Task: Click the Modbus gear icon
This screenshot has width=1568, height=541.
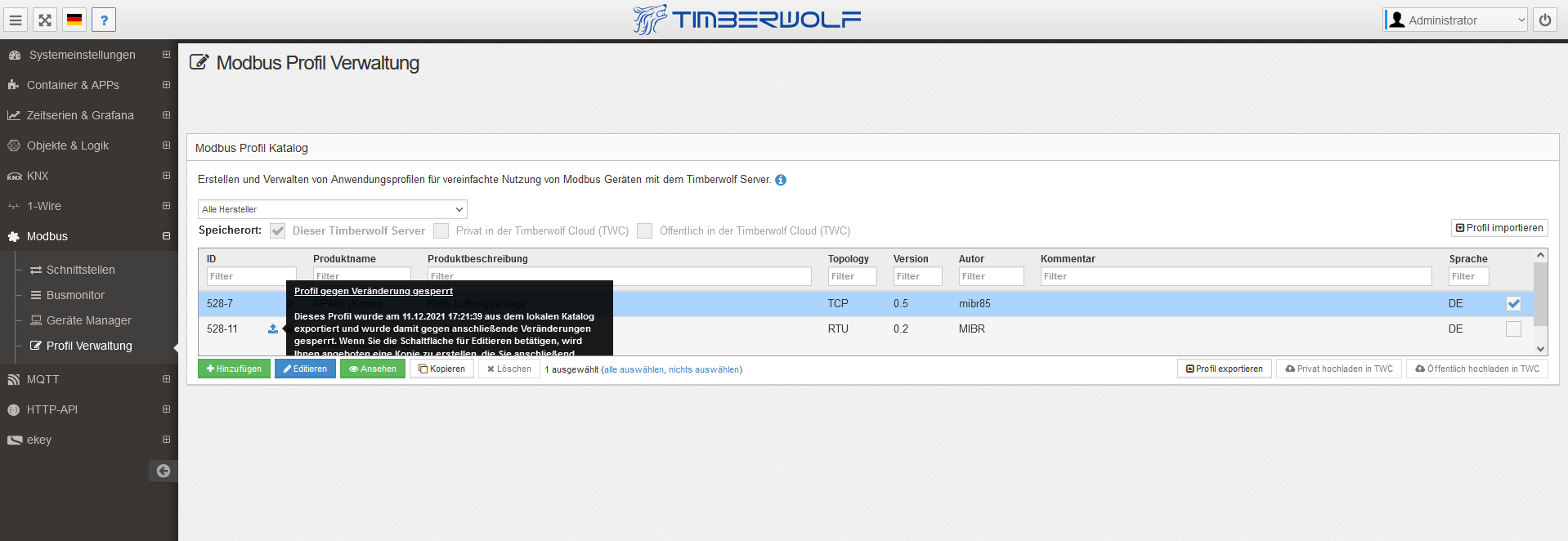Action: click(x=13, y=236)
